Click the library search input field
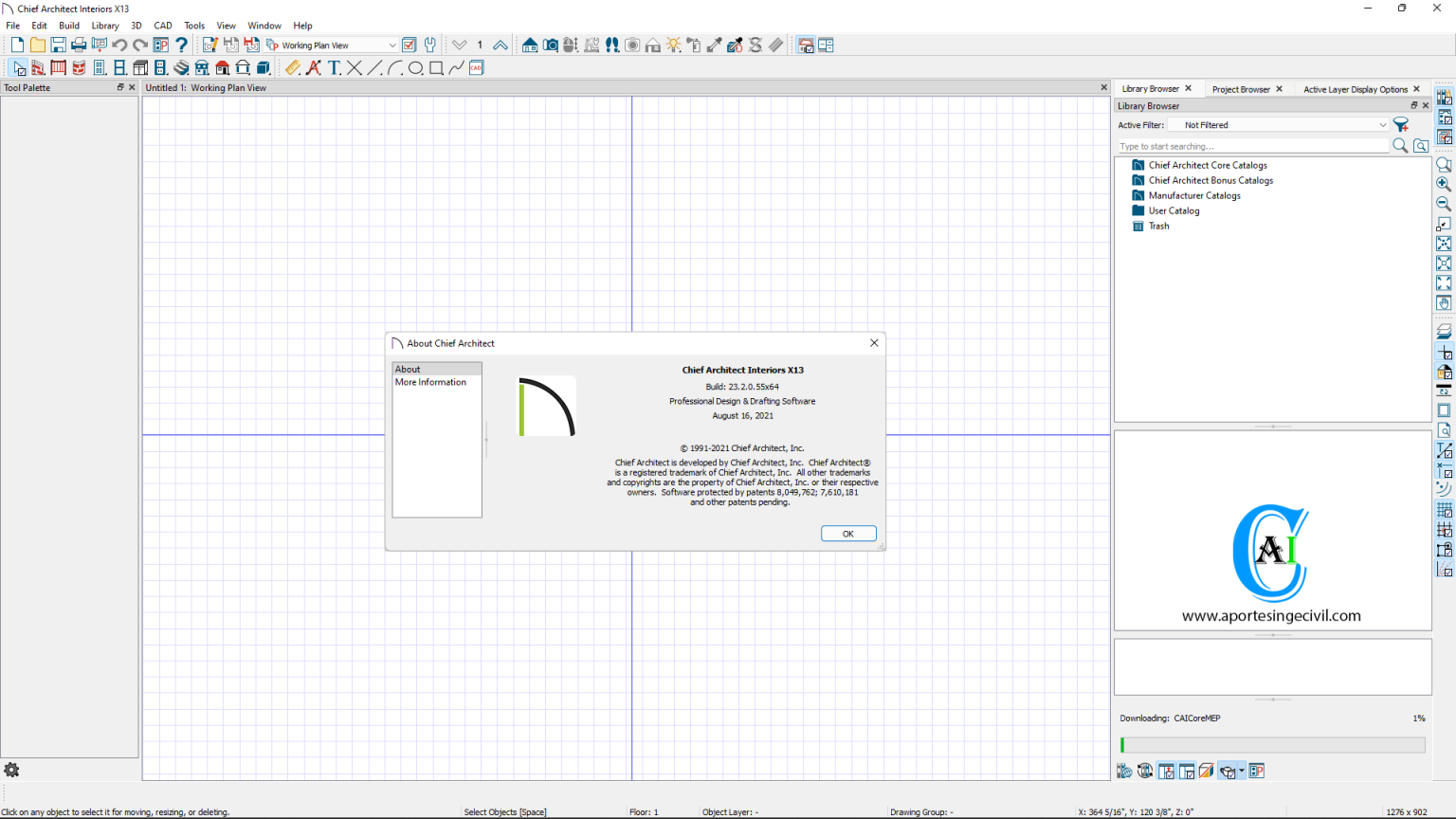The width and height of the screenshot is (1456, 819). click(1251, 146)
